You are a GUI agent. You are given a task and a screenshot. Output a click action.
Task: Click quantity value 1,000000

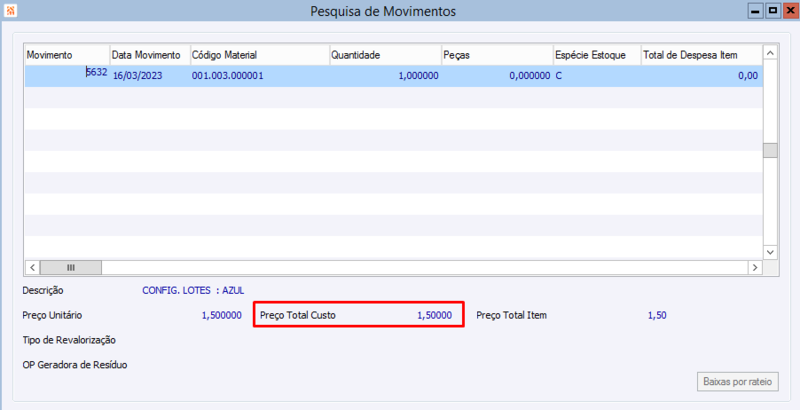(418, 75)
